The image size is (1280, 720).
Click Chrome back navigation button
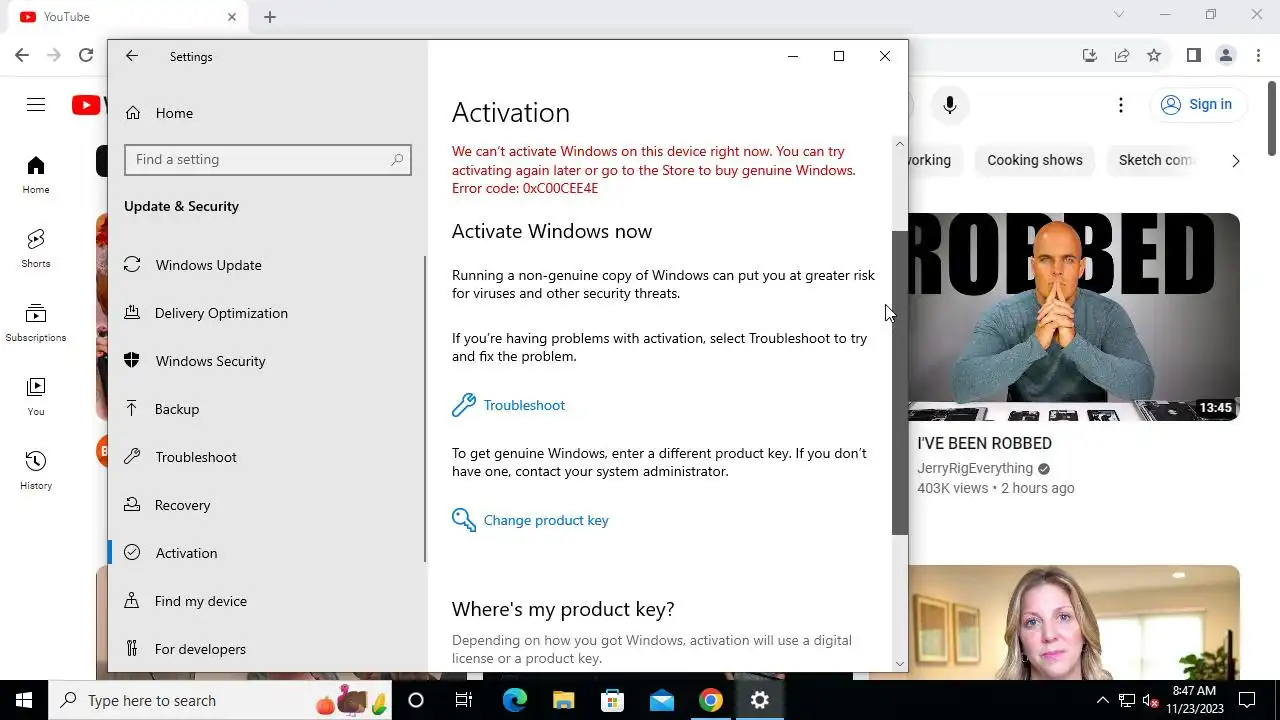[x=22, y=55]
